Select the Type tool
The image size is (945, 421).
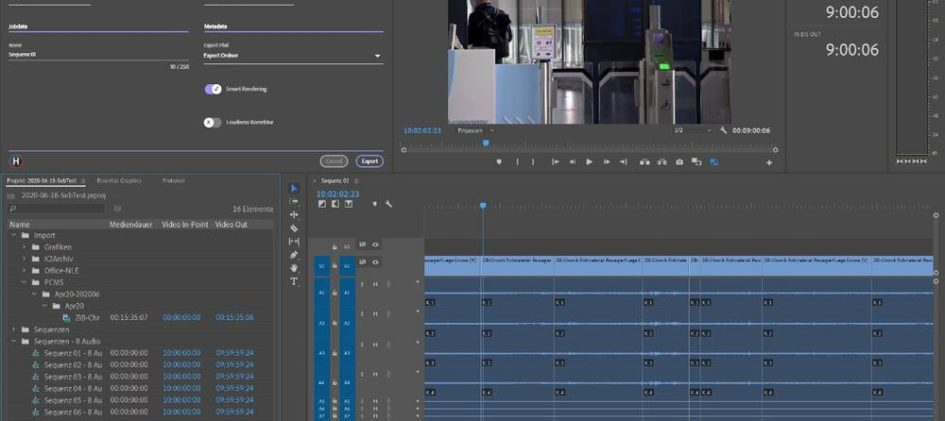[294, 281]
